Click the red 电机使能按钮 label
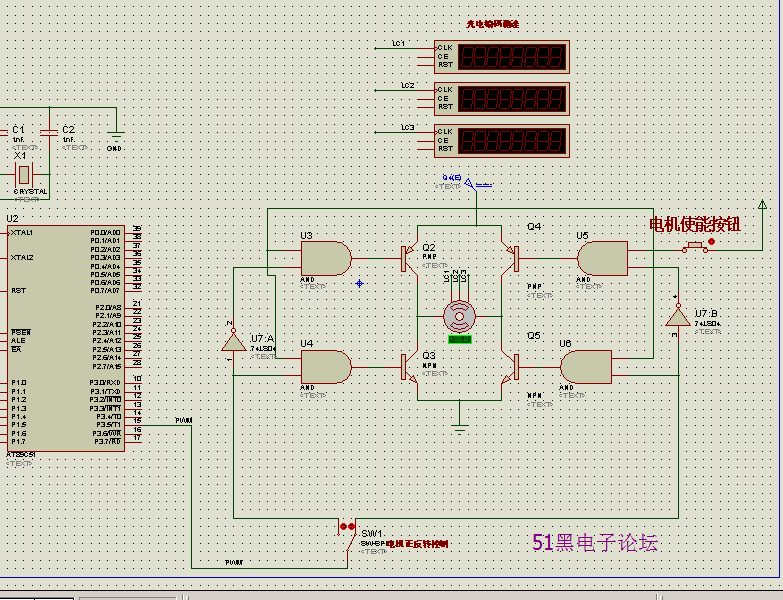 point(695,225)
